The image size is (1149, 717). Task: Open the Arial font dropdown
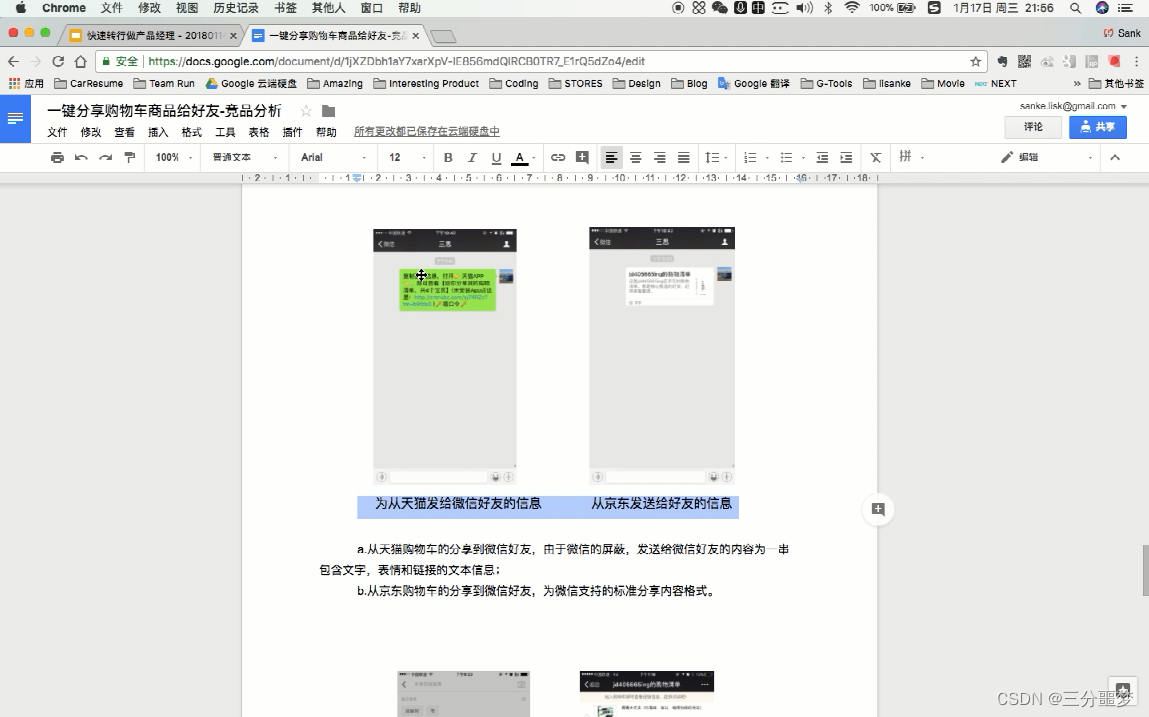tap(333, 157)
